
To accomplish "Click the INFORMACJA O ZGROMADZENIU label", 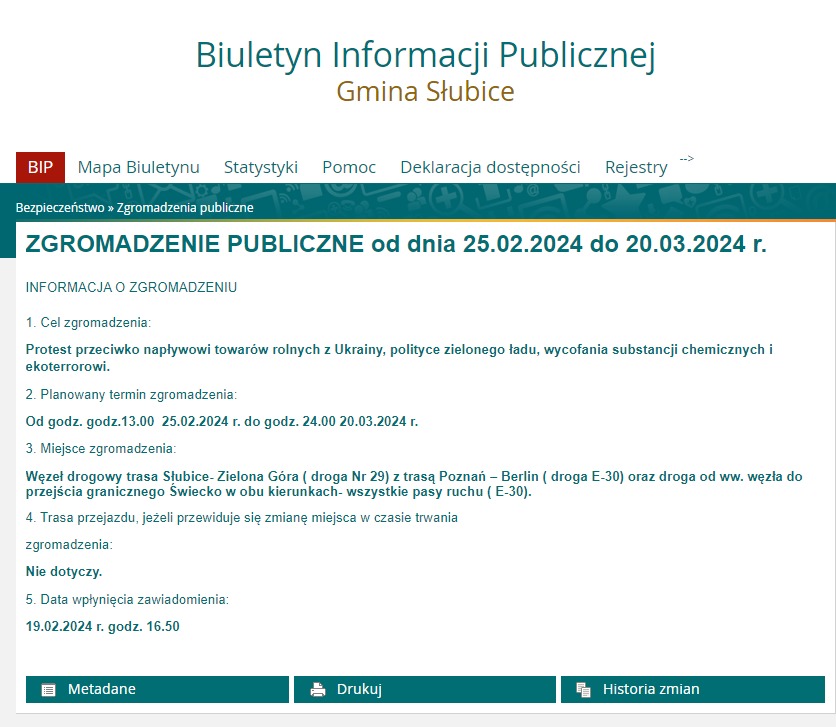I will pos(131,287).
